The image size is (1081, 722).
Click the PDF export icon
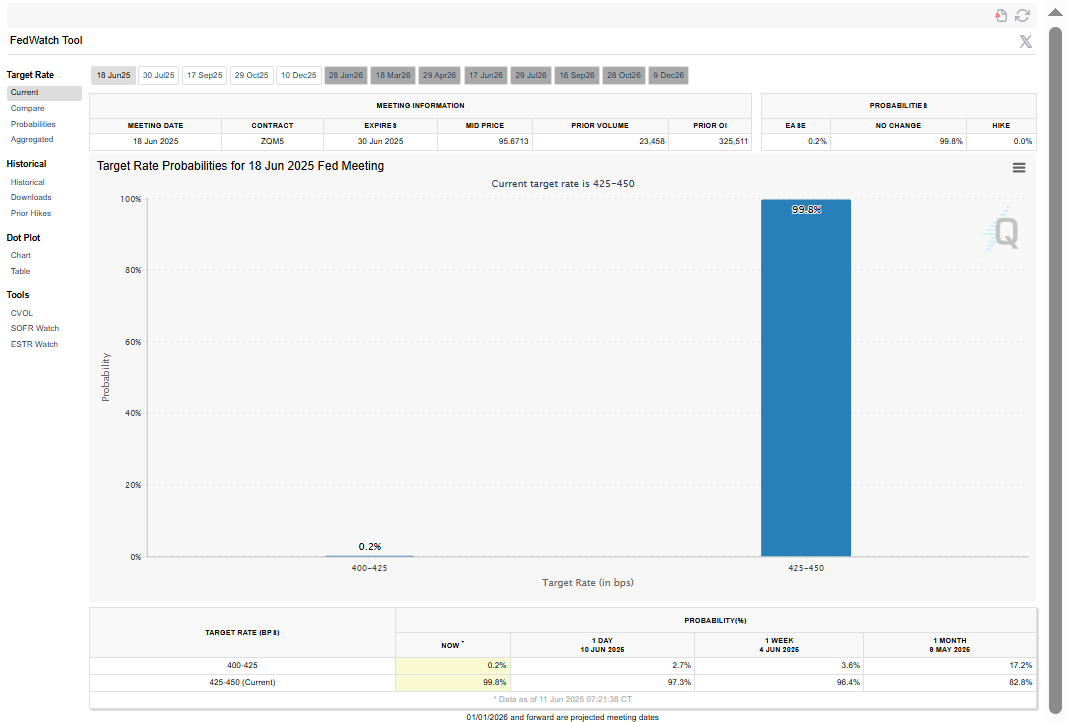1001,15
